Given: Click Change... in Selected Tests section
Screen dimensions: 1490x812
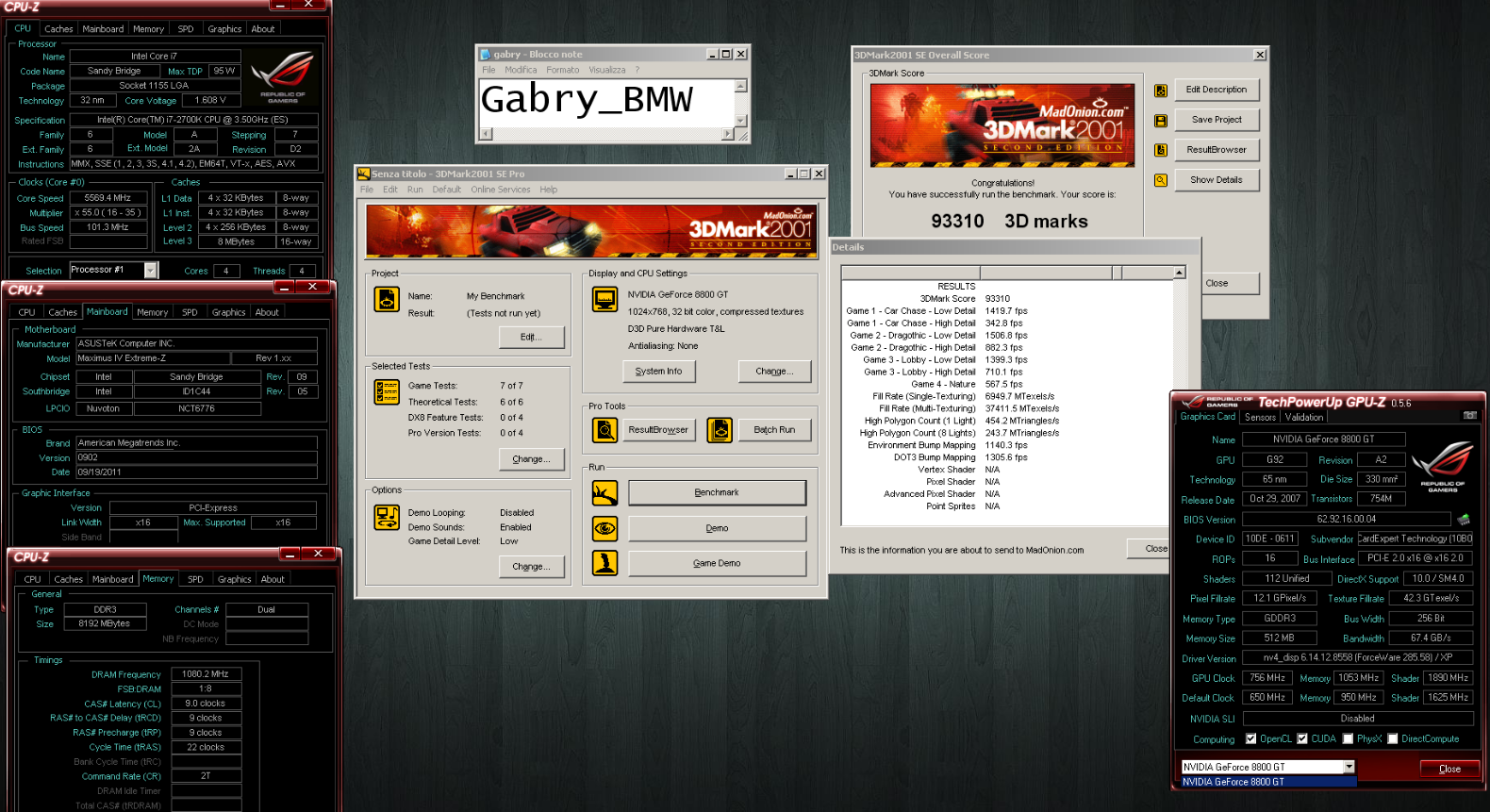Looking at the screenshot, I should pos(531,459).
